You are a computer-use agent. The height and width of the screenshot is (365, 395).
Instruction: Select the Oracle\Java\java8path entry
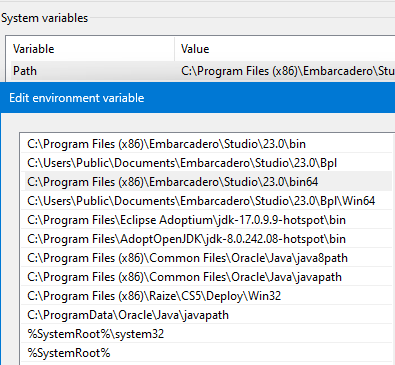(207, 258)
